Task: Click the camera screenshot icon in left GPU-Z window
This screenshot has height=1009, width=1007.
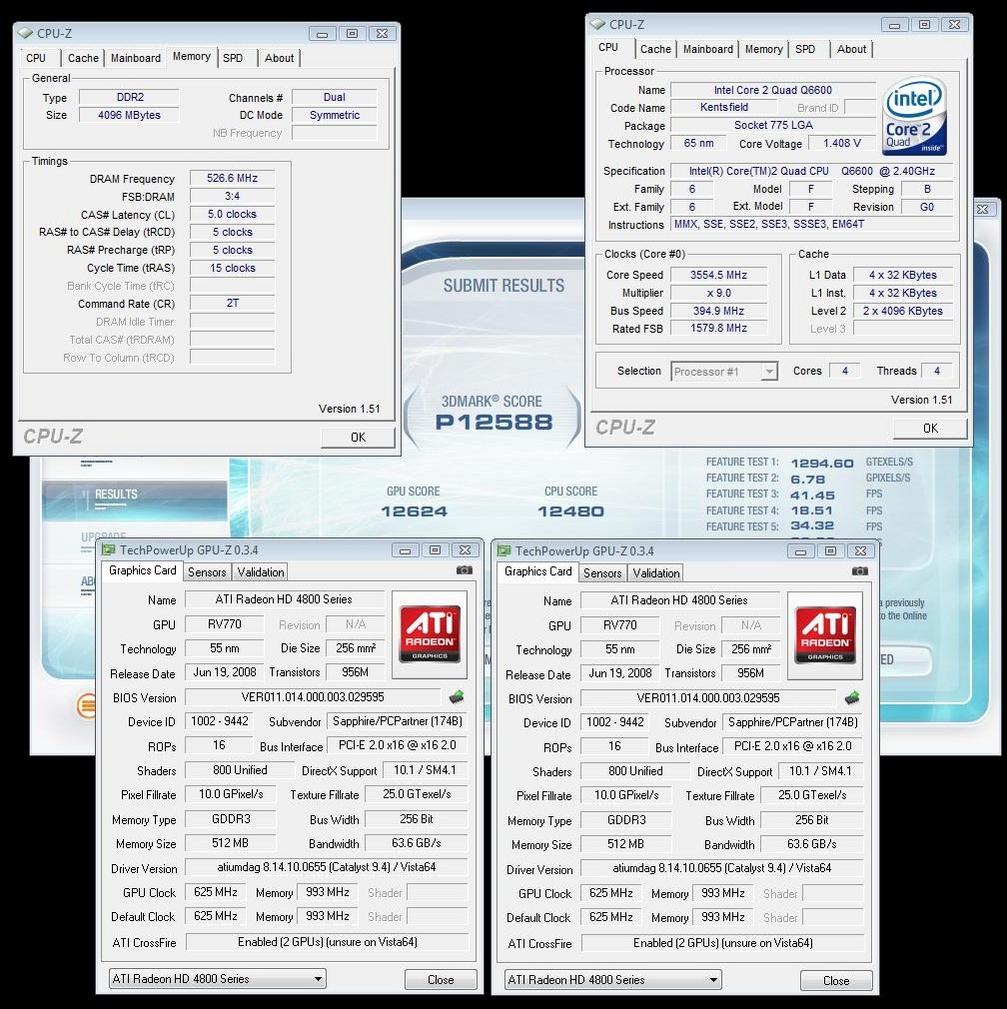Action: point(464,570)
